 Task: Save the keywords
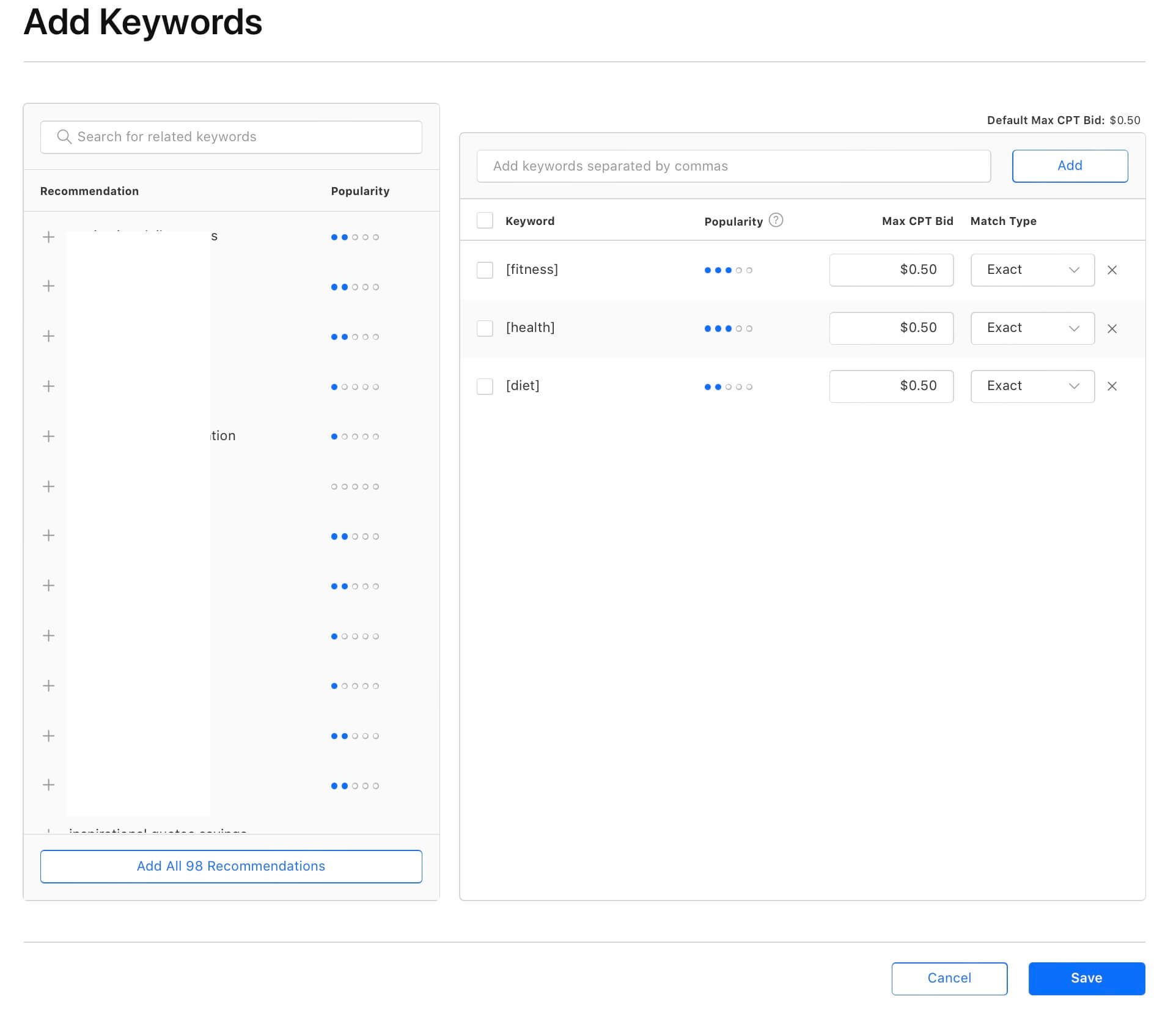coord(1086,978)
